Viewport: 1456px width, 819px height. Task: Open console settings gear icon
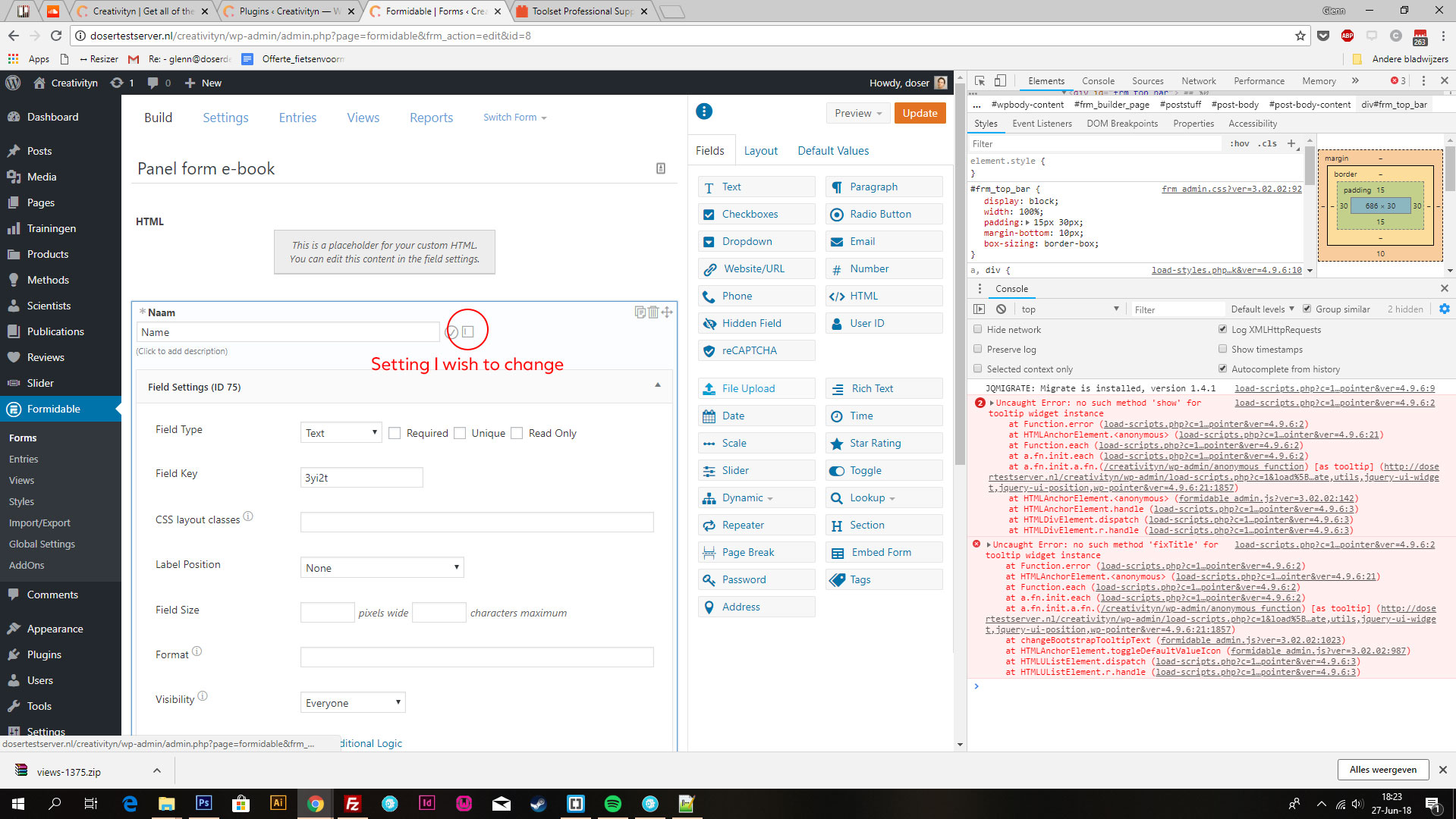1444,309
